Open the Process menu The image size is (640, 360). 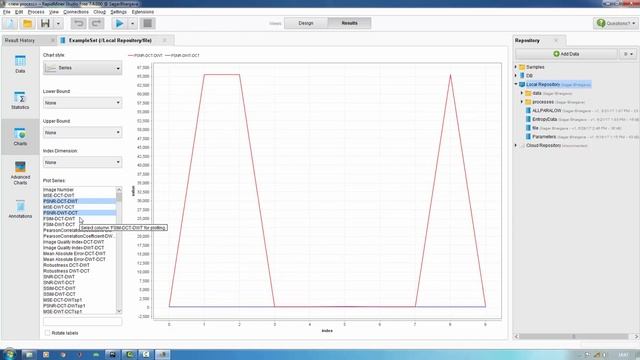[36, 12]
